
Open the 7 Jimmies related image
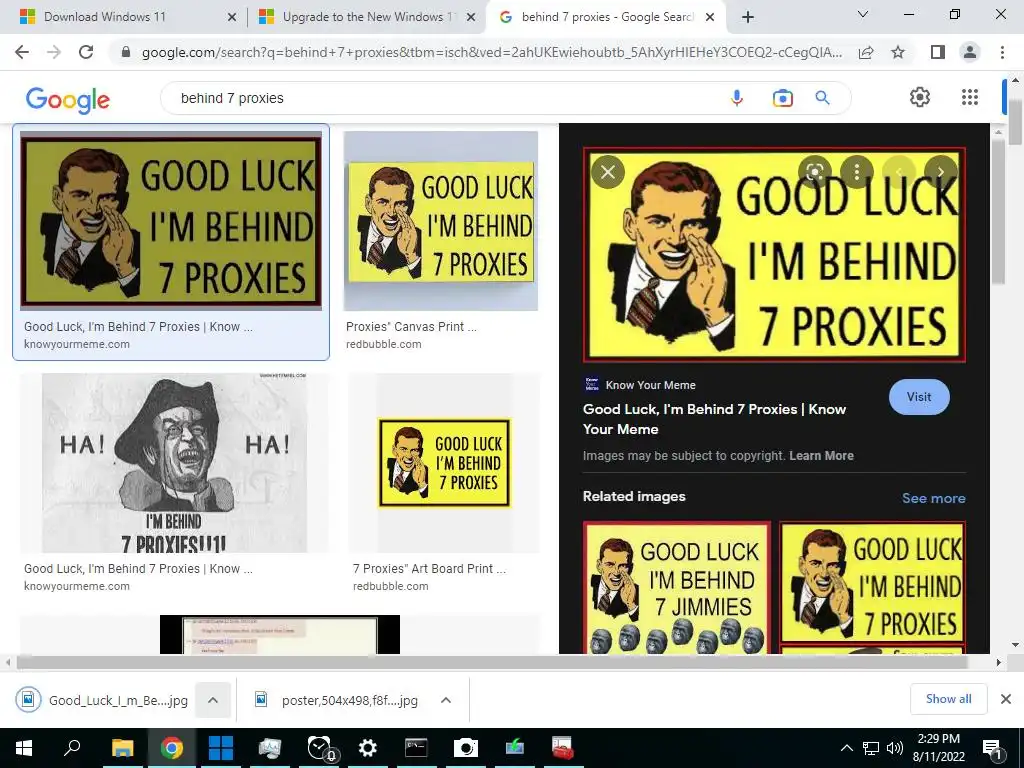point(677,587)
